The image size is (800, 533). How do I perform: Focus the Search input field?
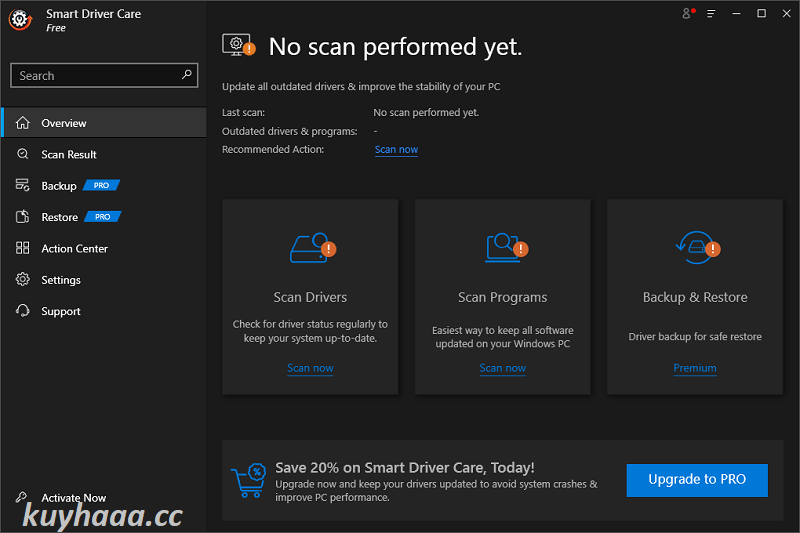[104, 75]
